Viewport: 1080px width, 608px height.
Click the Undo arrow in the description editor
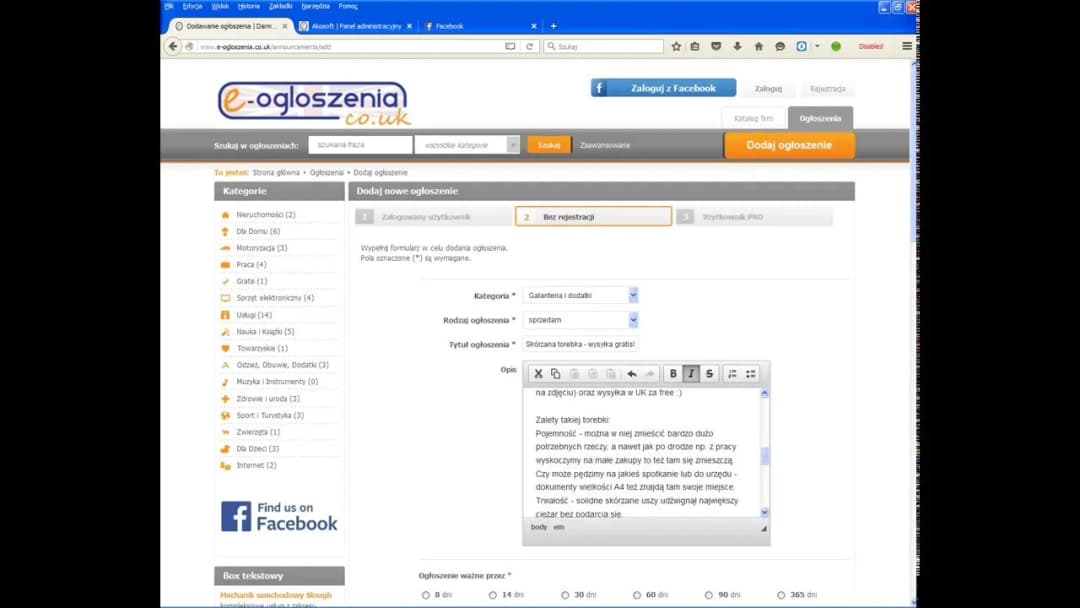click(631, 374)
